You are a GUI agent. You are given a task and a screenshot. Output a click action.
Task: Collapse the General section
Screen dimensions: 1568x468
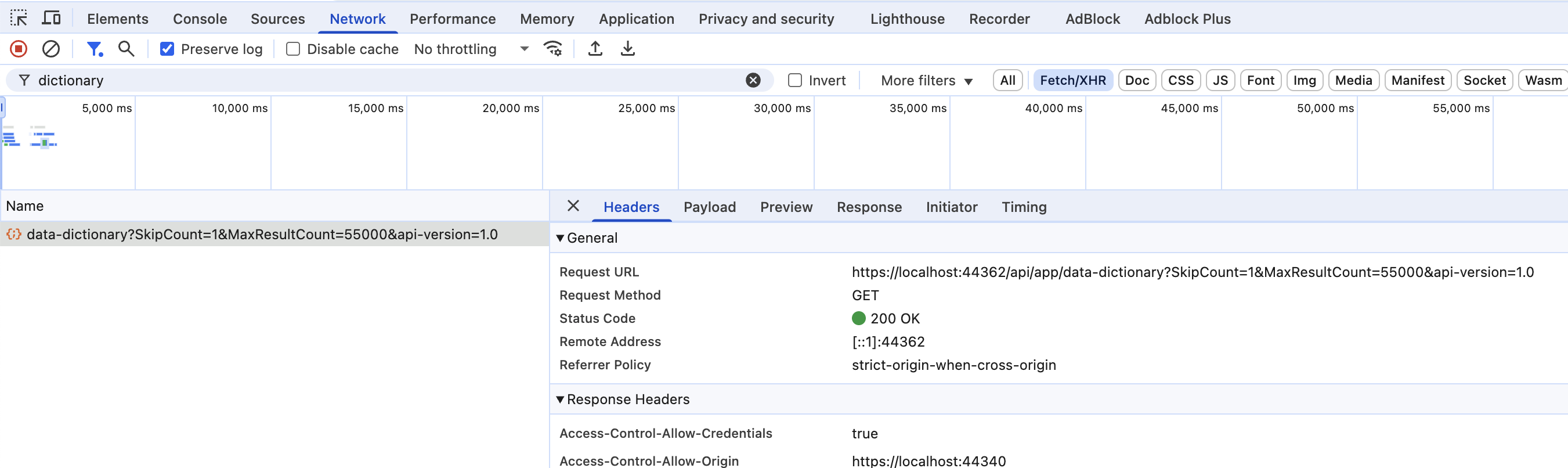click(x=560, y=238)
